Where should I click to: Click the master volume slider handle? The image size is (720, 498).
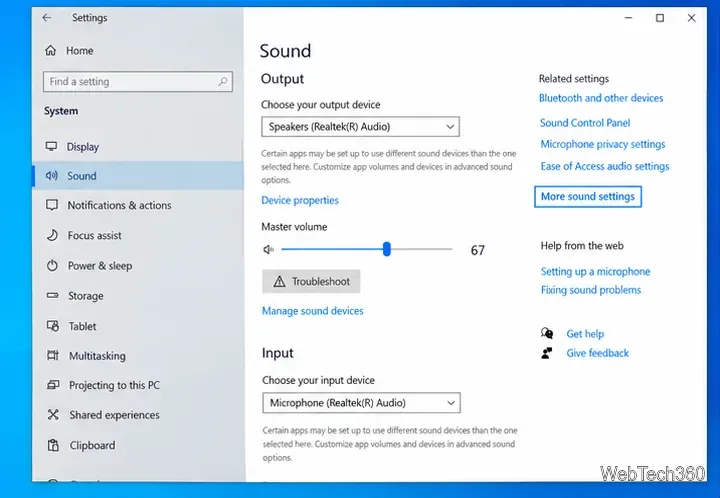point(387,249)
